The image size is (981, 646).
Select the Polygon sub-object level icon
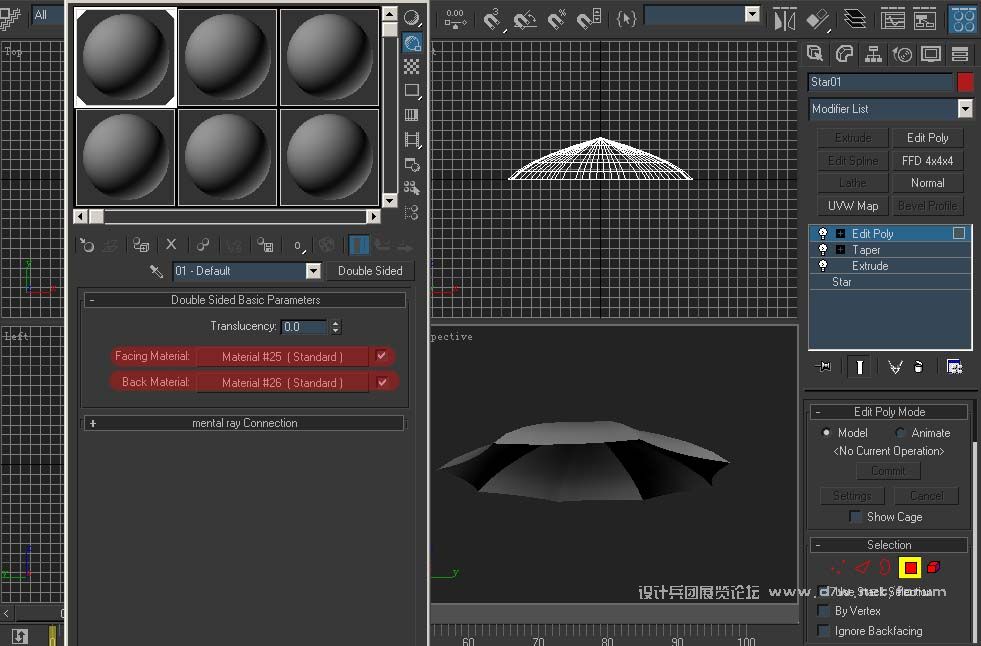(910, 568)
